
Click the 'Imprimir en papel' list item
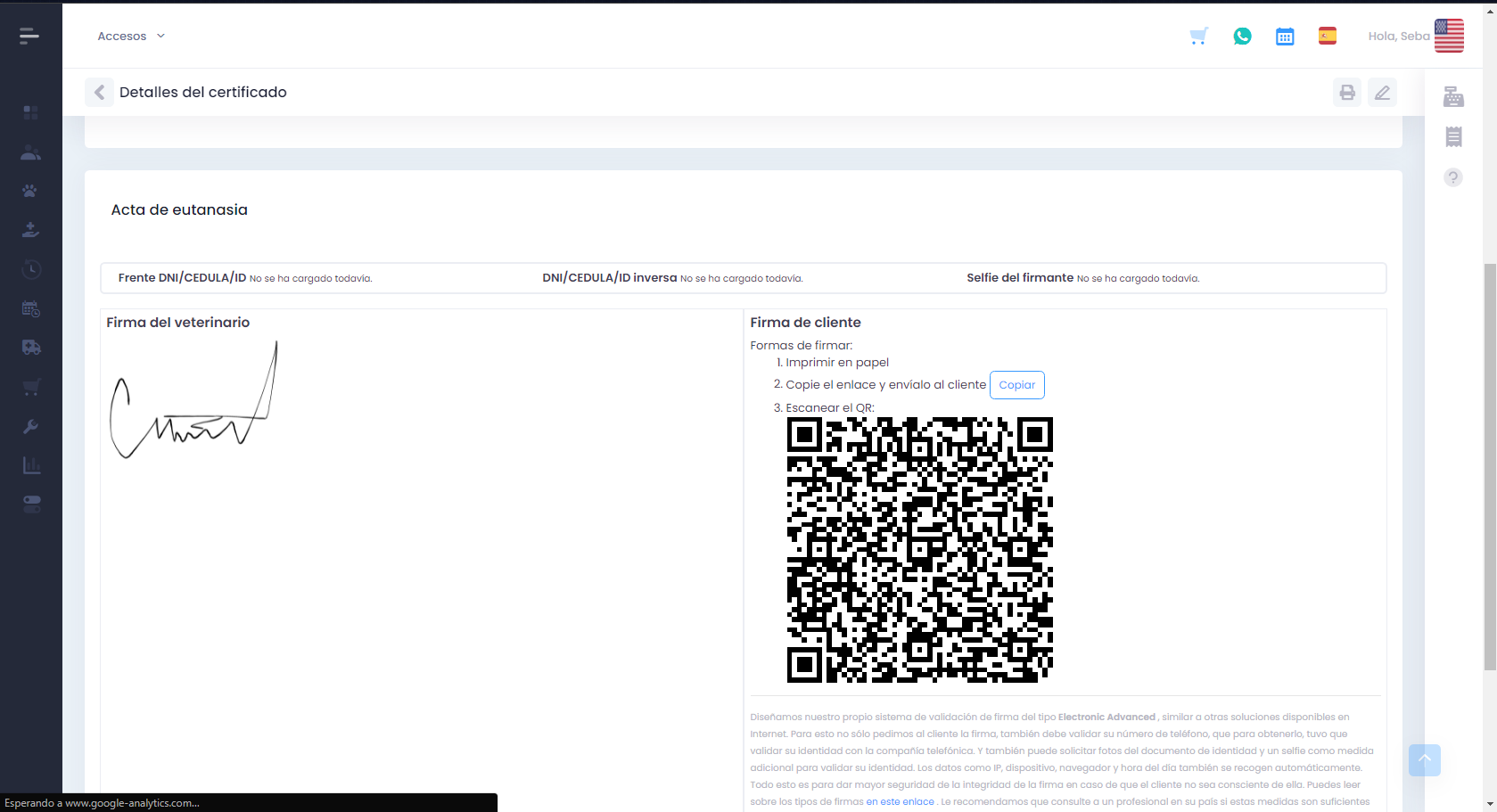837,362
